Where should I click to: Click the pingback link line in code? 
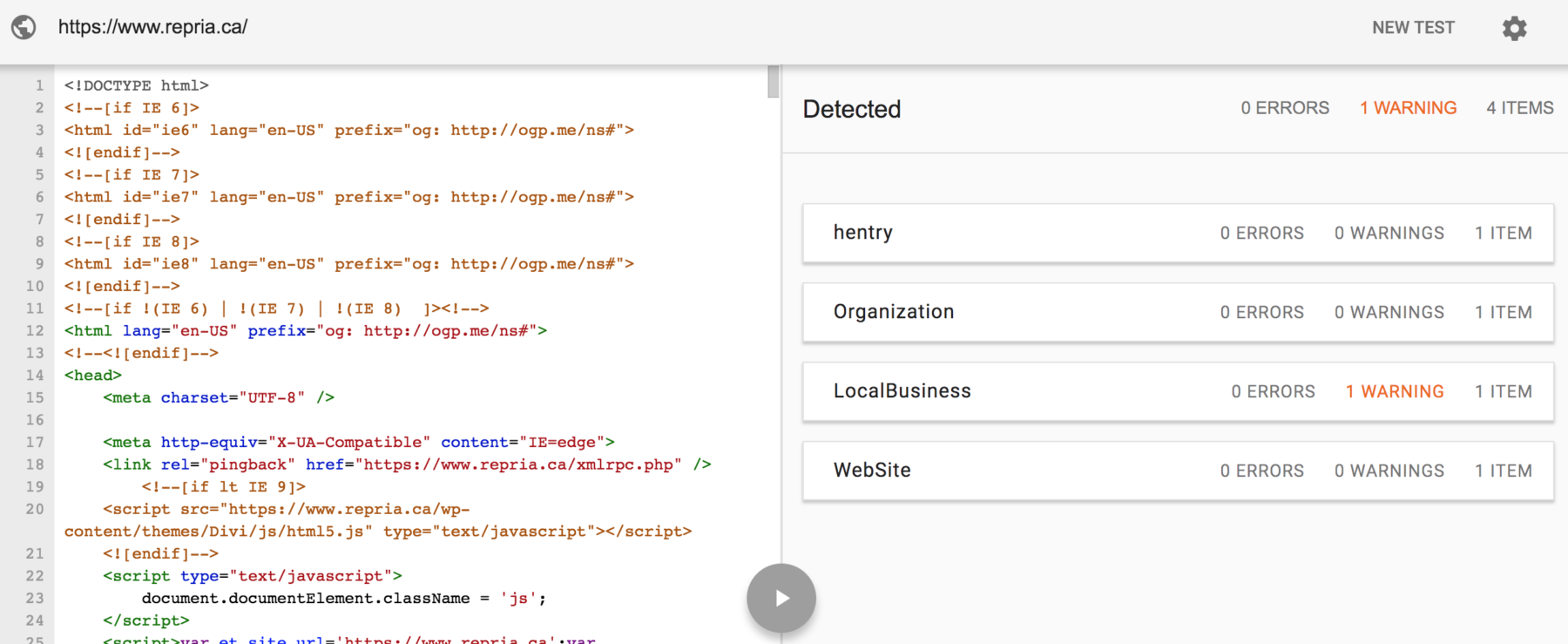tap(407, 464)
